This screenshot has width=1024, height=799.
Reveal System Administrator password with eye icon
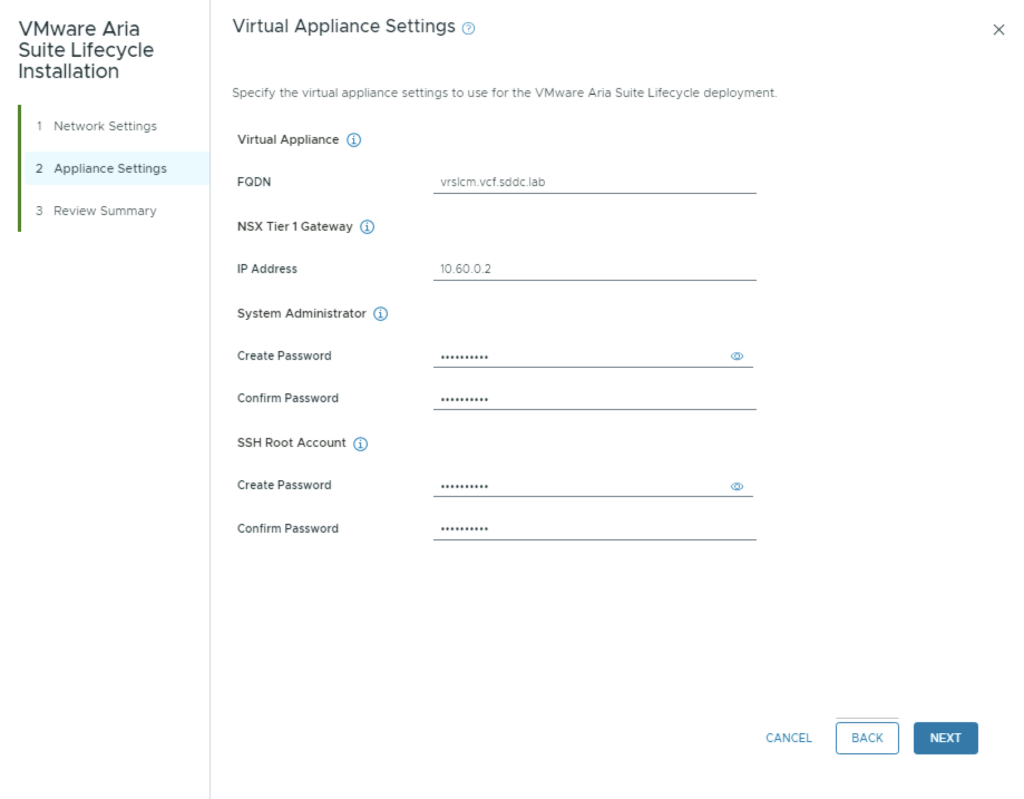coord(737,356)
